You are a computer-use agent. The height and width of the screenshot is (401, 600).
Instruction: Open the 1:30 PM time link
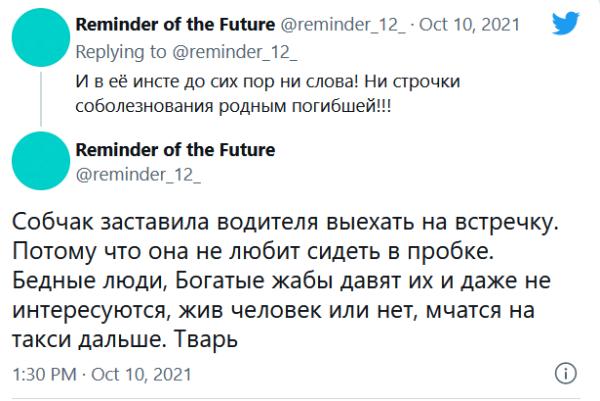point(44,374)
